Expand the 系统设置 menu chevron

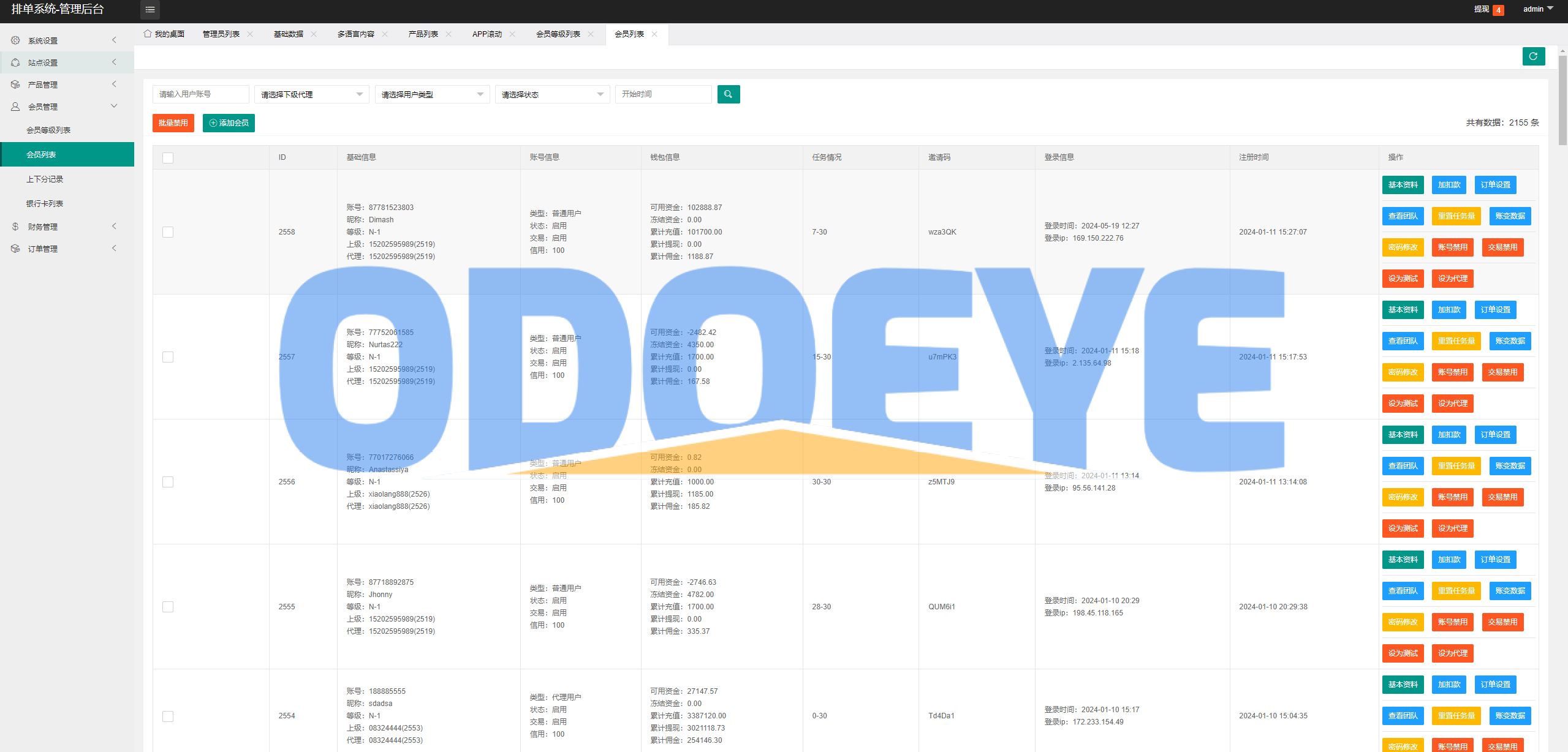[114, 40]
